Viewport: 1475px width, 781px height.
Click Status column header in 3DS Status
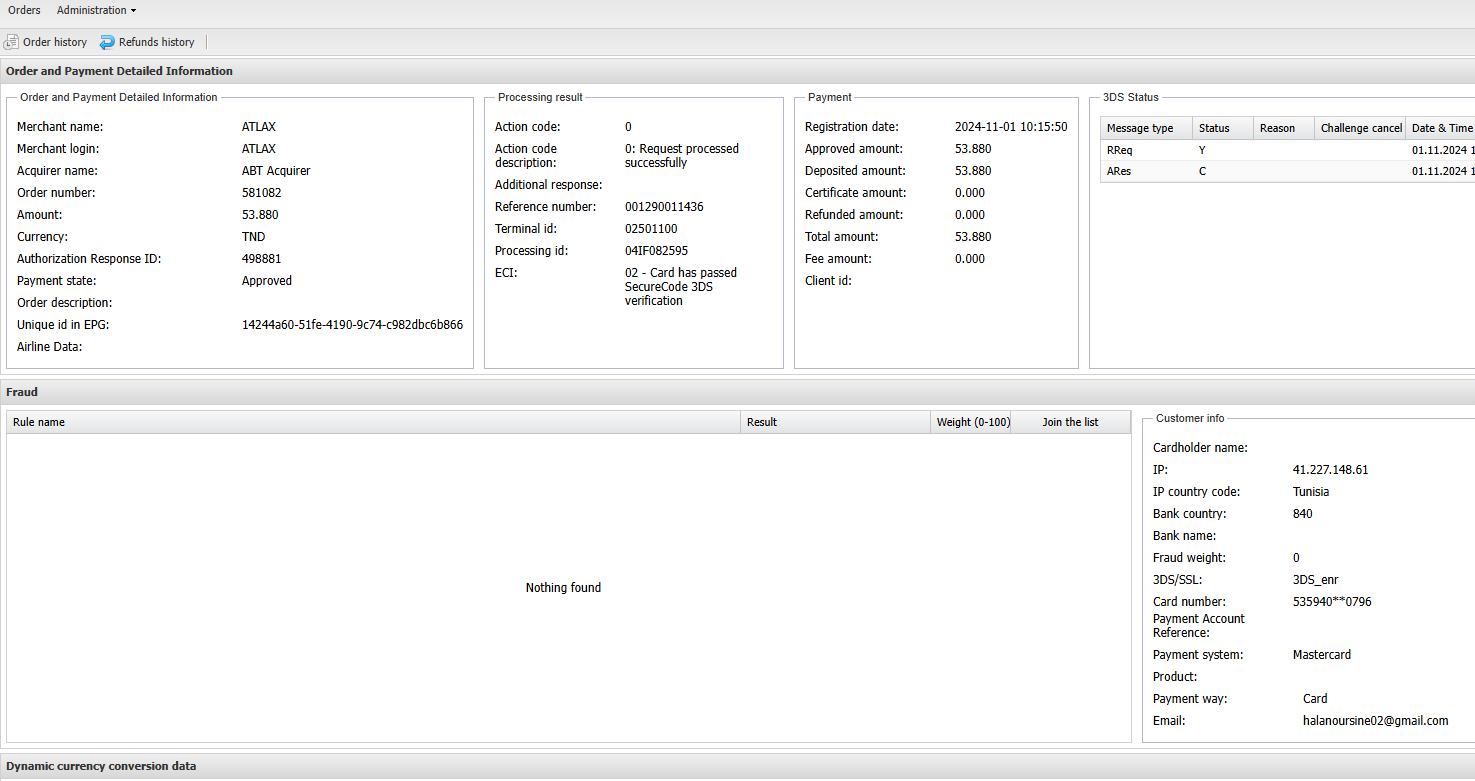click(x=1214, y=128)
